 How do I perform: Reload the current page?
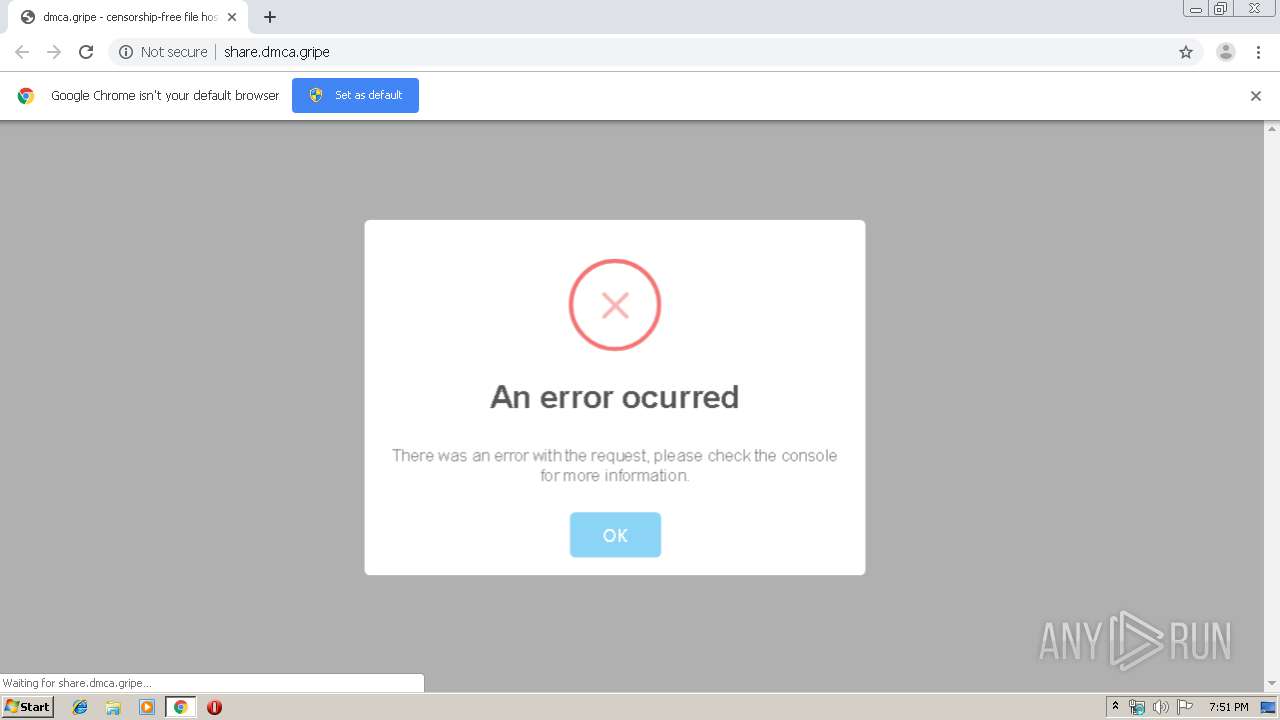[86, 52]
